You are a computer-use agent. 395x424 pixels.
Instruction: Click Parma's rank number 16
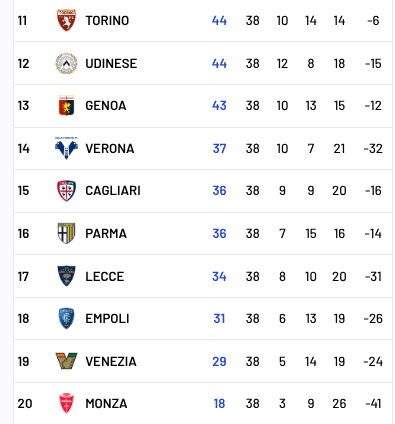pos(23,234)
